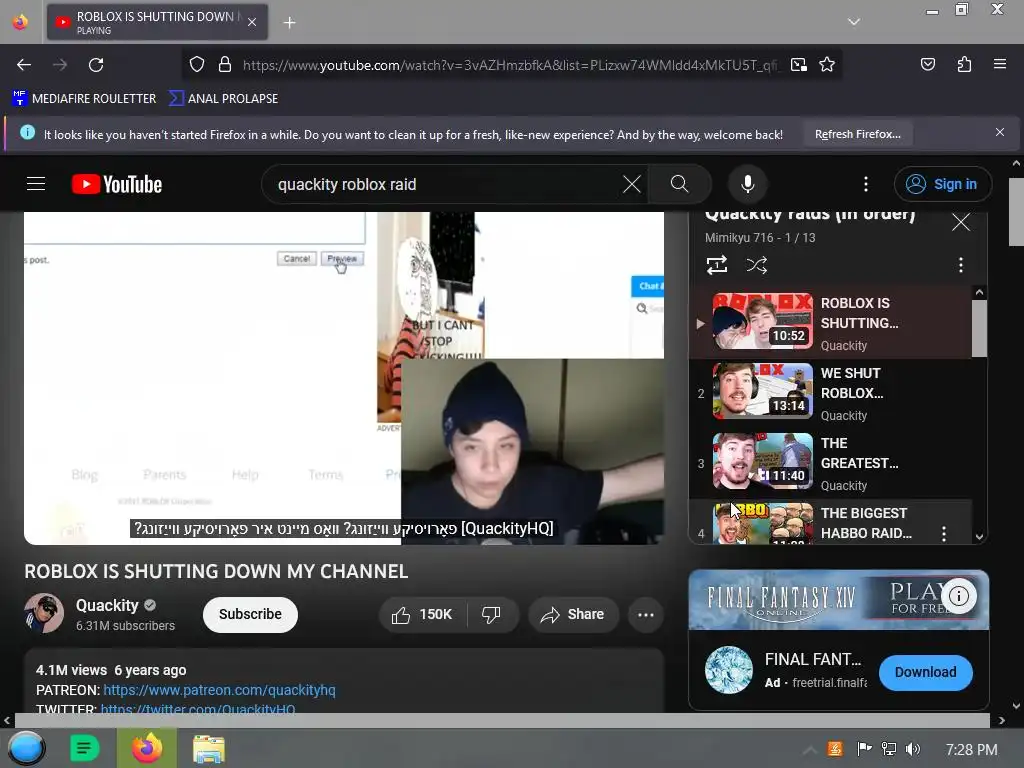Open File Explorer from taskbar
This screenshot has height=768, width=1024.
[x=209, y=749]
